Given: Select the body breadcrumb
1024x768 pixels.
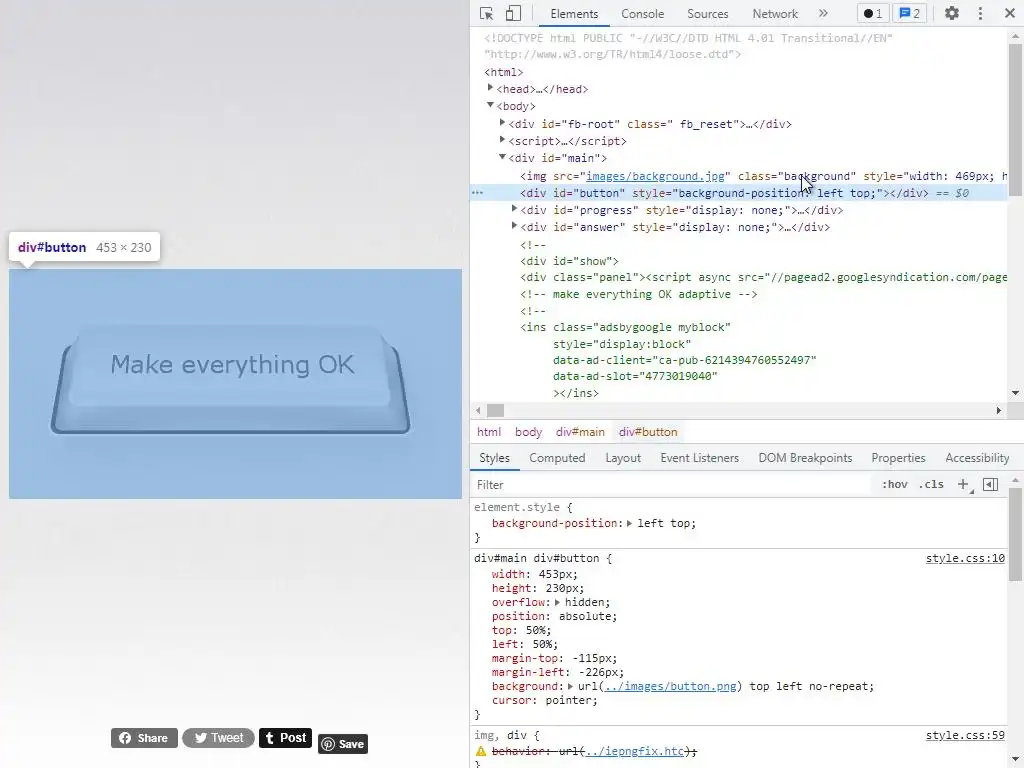Looking at the screenshot, I should (528, 432).
